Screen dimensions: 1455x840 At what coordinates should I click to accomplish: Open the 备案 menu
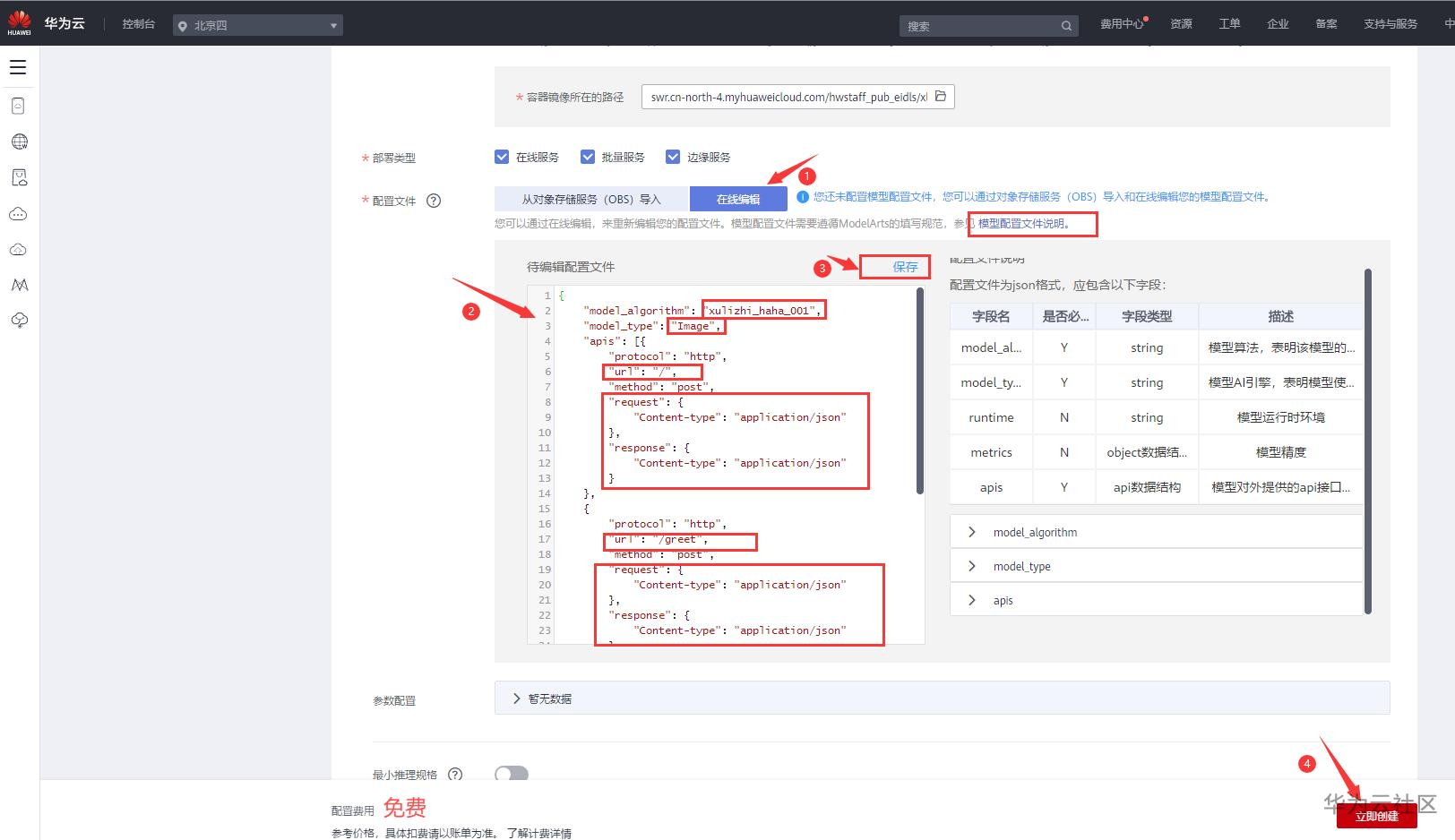pyautogui.click(x=1326, y=24)
